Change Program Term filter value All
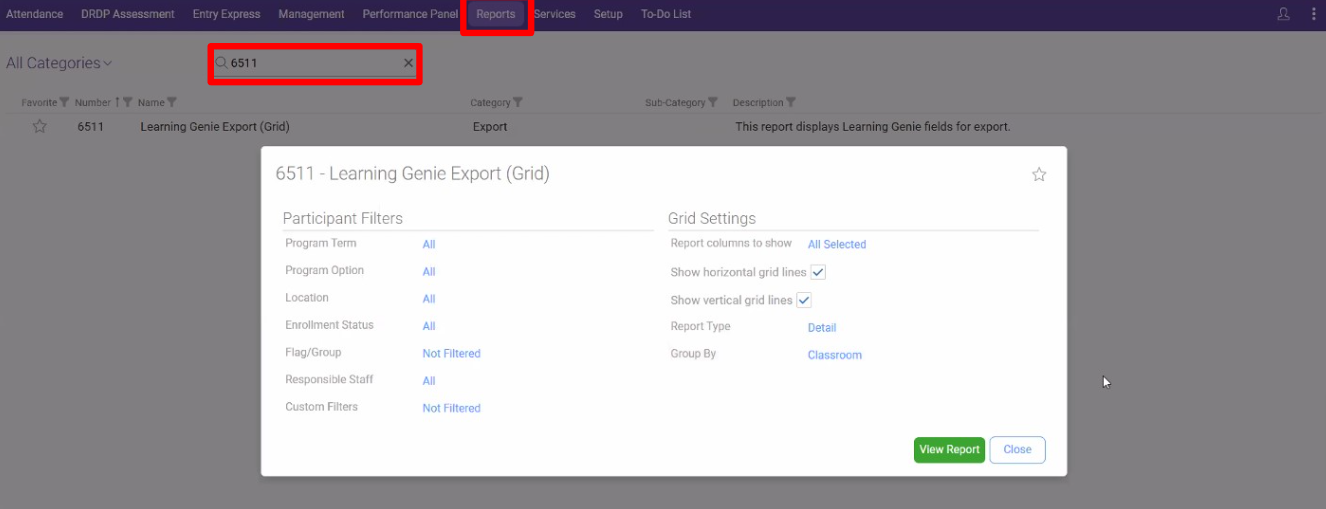Screen dimensions: 1326x509 [429, 244]
